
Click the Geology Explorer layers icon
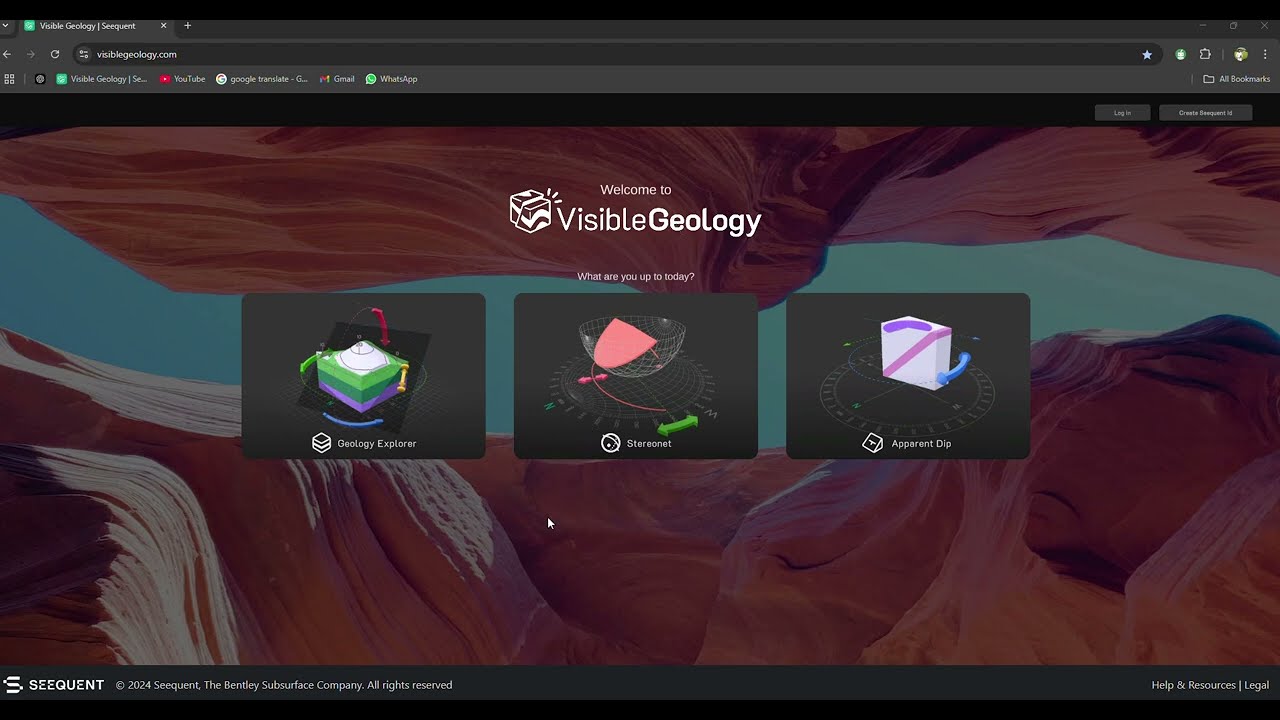(x=321, y=443)
